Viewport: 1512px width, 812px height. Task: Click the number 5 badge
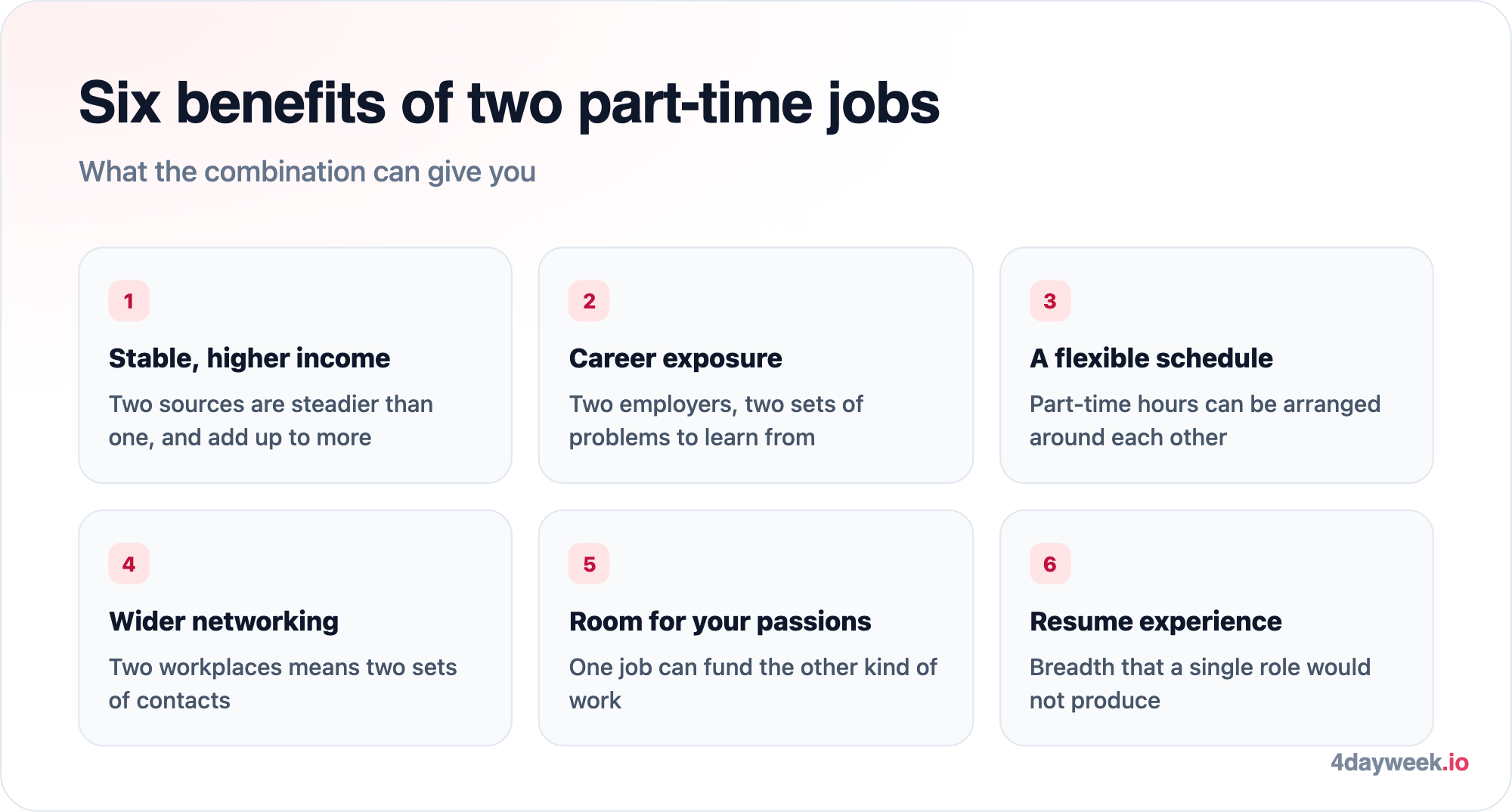point(589,564)
